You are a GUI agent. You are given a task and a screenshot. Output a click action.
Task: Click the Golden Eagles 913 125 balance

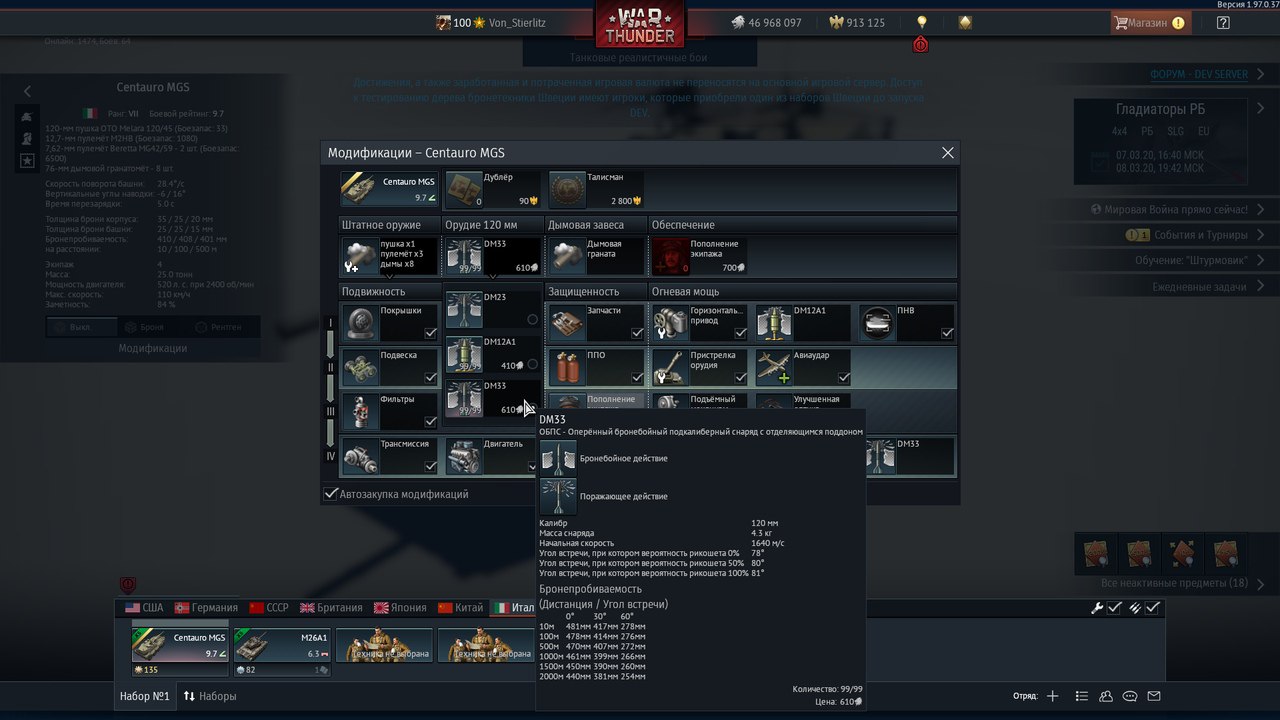pos(857,22)
